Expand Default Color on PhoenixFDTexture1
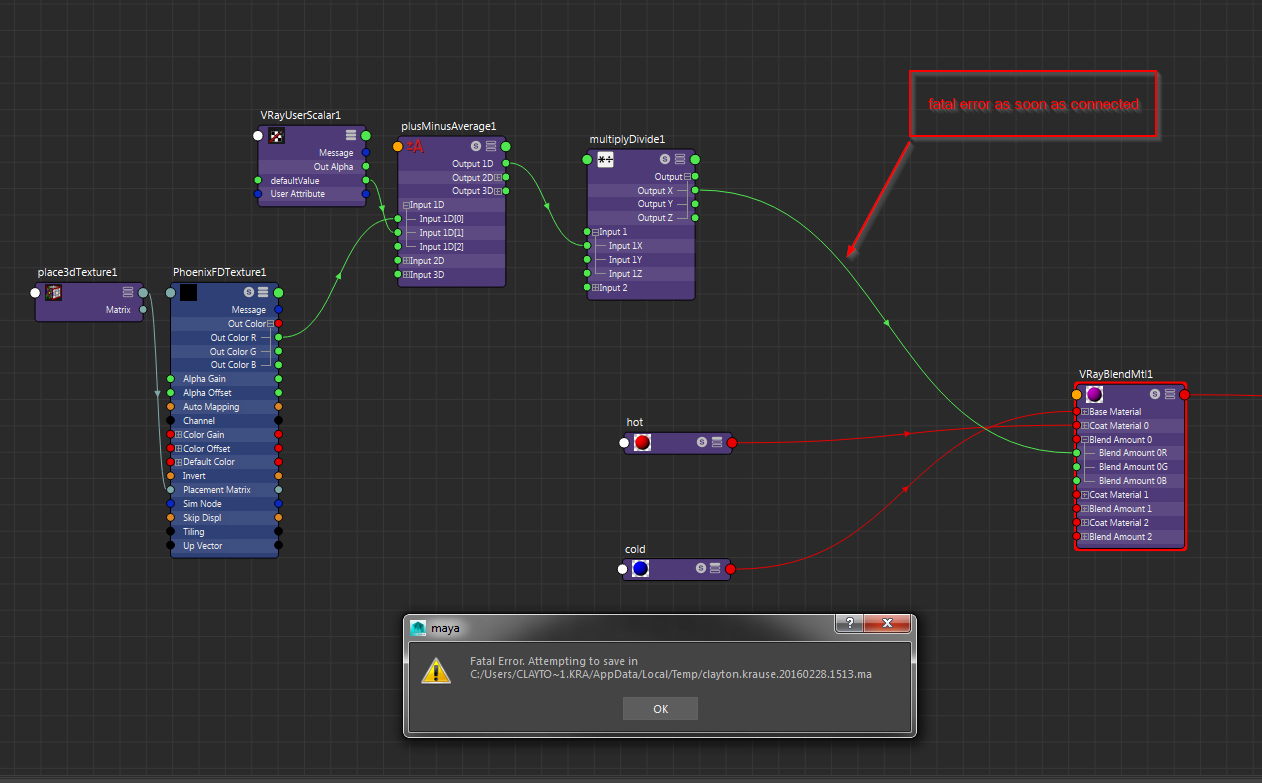The height and width of the screenshot is (783, 1262). pyautogui.click(x=179, y=462)
